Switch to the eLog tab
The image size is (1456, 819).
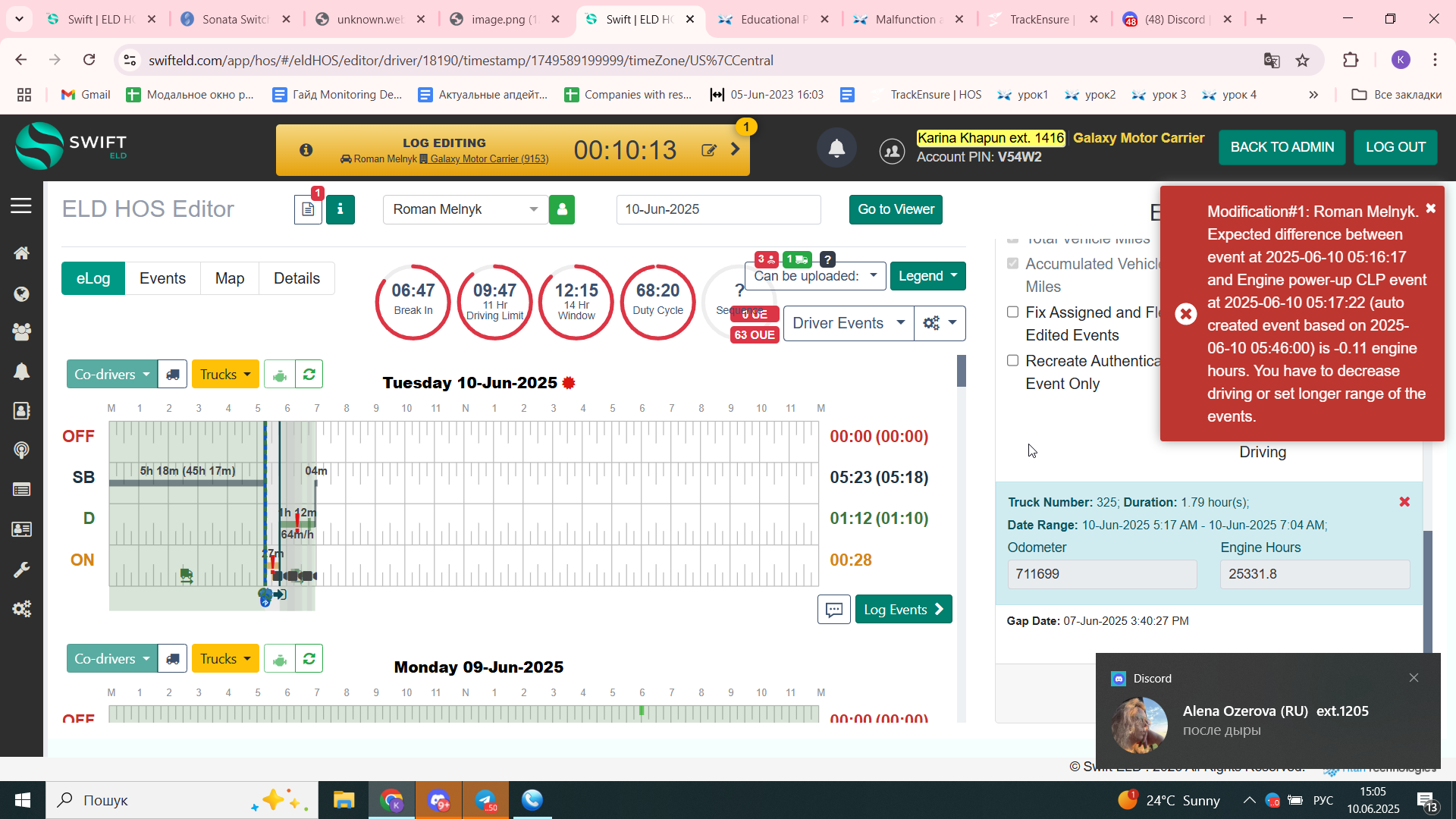click(93, 278)
